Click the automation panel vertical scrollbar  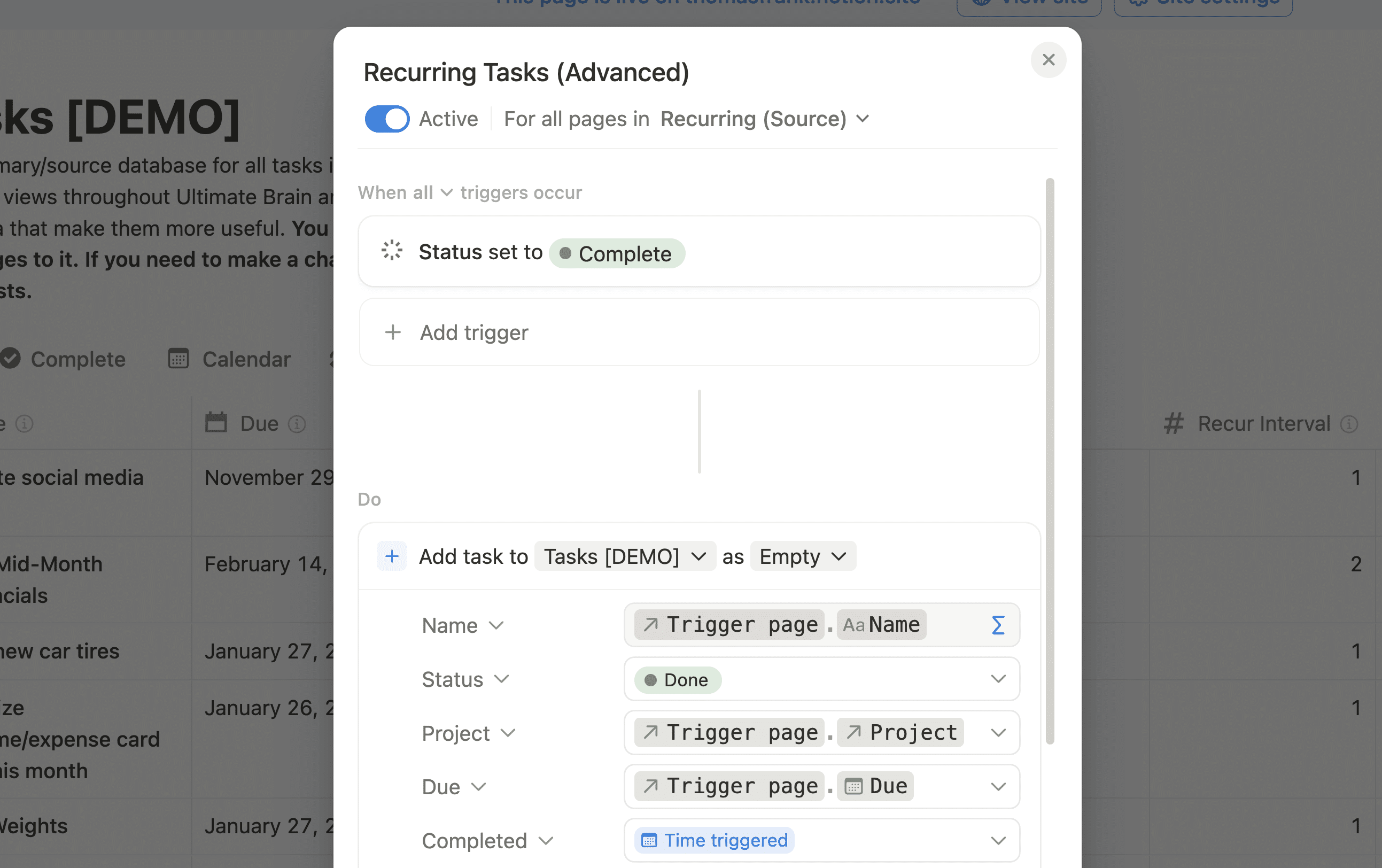[x=1050, y=461]
